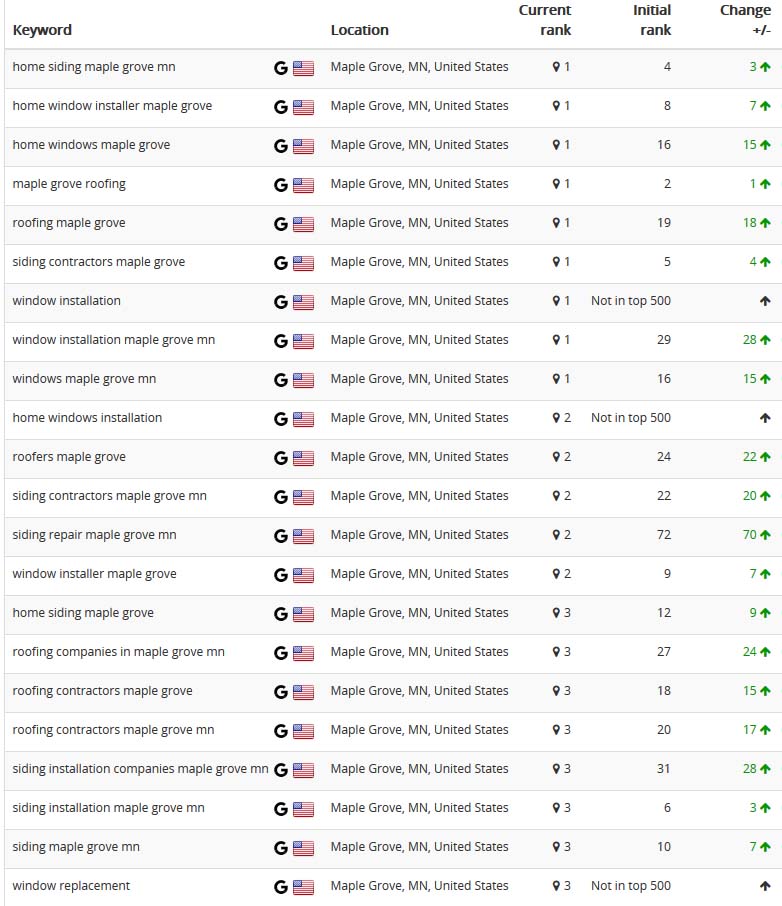
Task: Open keyword roofing companies in maple grove mn
Action: (118, 652)
